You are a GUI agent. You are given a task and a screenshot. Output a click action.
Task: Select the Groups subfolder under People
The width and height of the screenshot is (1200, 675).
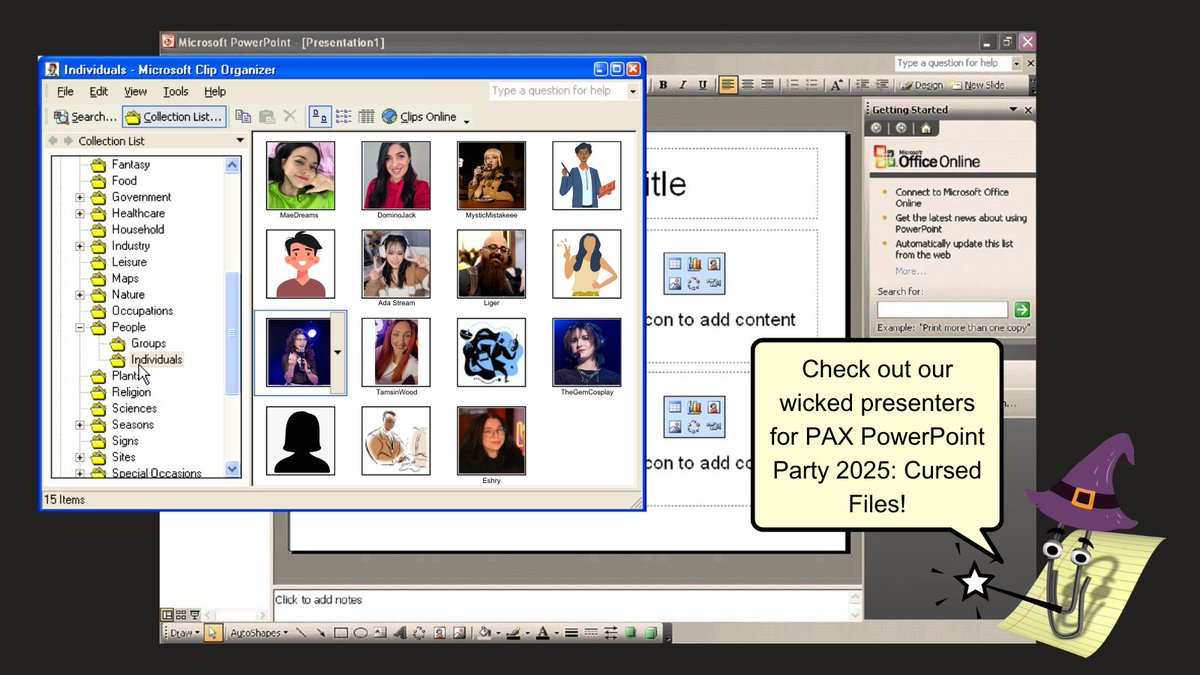point(138,343)
